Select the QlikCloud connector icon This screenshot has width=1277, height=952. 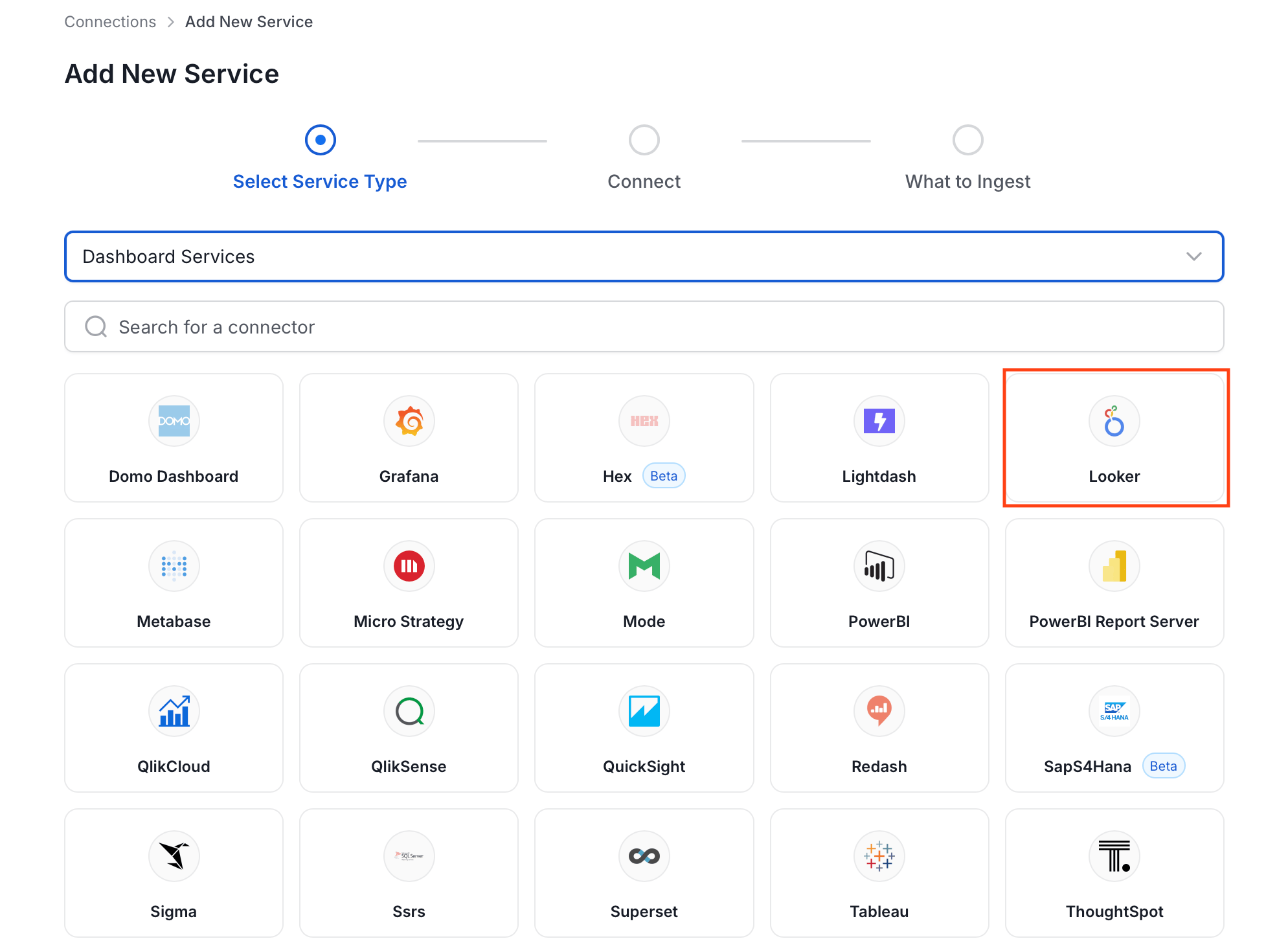pyautogui.click(x=174, y=711)
